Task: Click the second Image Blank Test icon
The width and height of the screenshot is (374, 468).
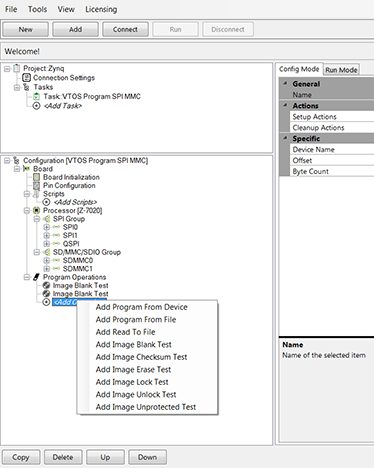Action: tap(46, 294)
